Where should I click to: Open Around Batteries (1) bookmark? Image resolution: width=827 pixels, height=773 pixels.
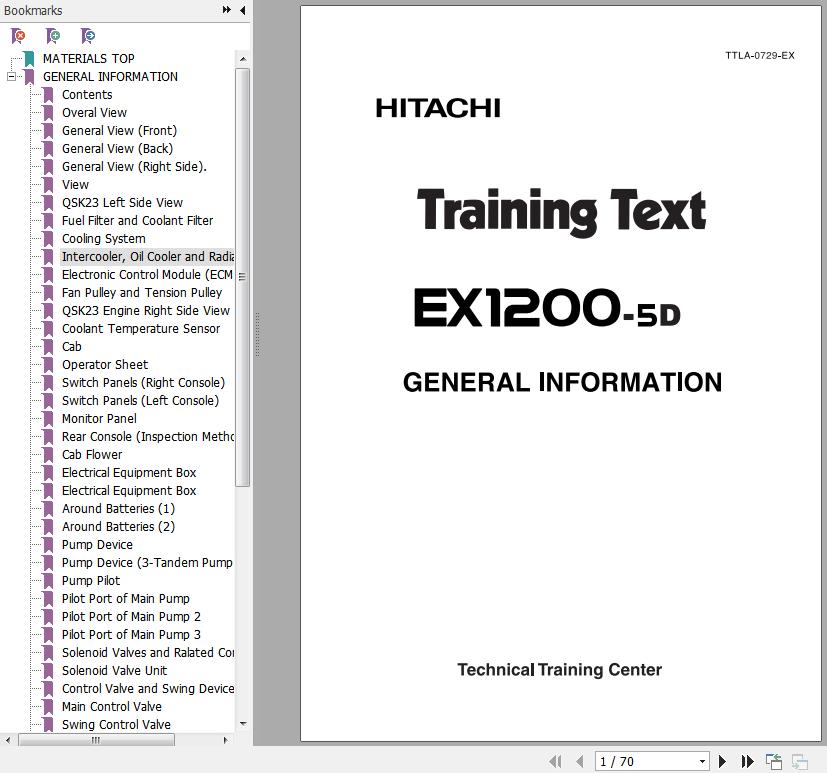[118, 508]
